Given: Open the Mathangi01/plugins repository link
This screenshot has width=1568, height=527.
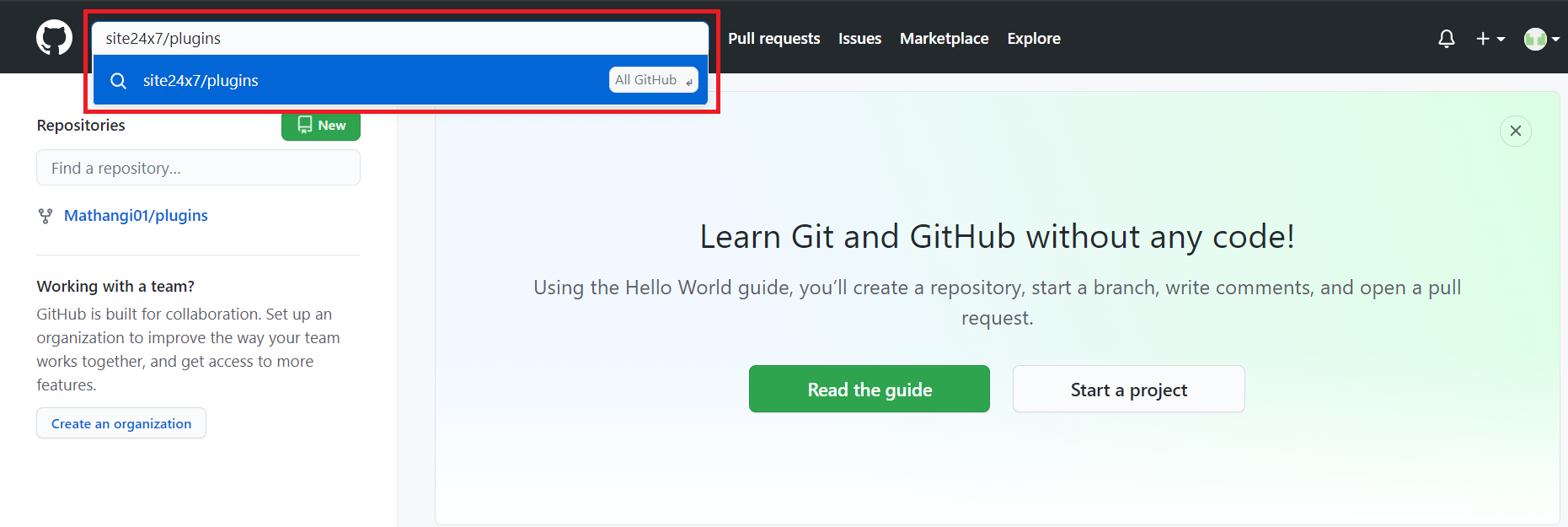Looking at the screenshot, I should [136, 216].
